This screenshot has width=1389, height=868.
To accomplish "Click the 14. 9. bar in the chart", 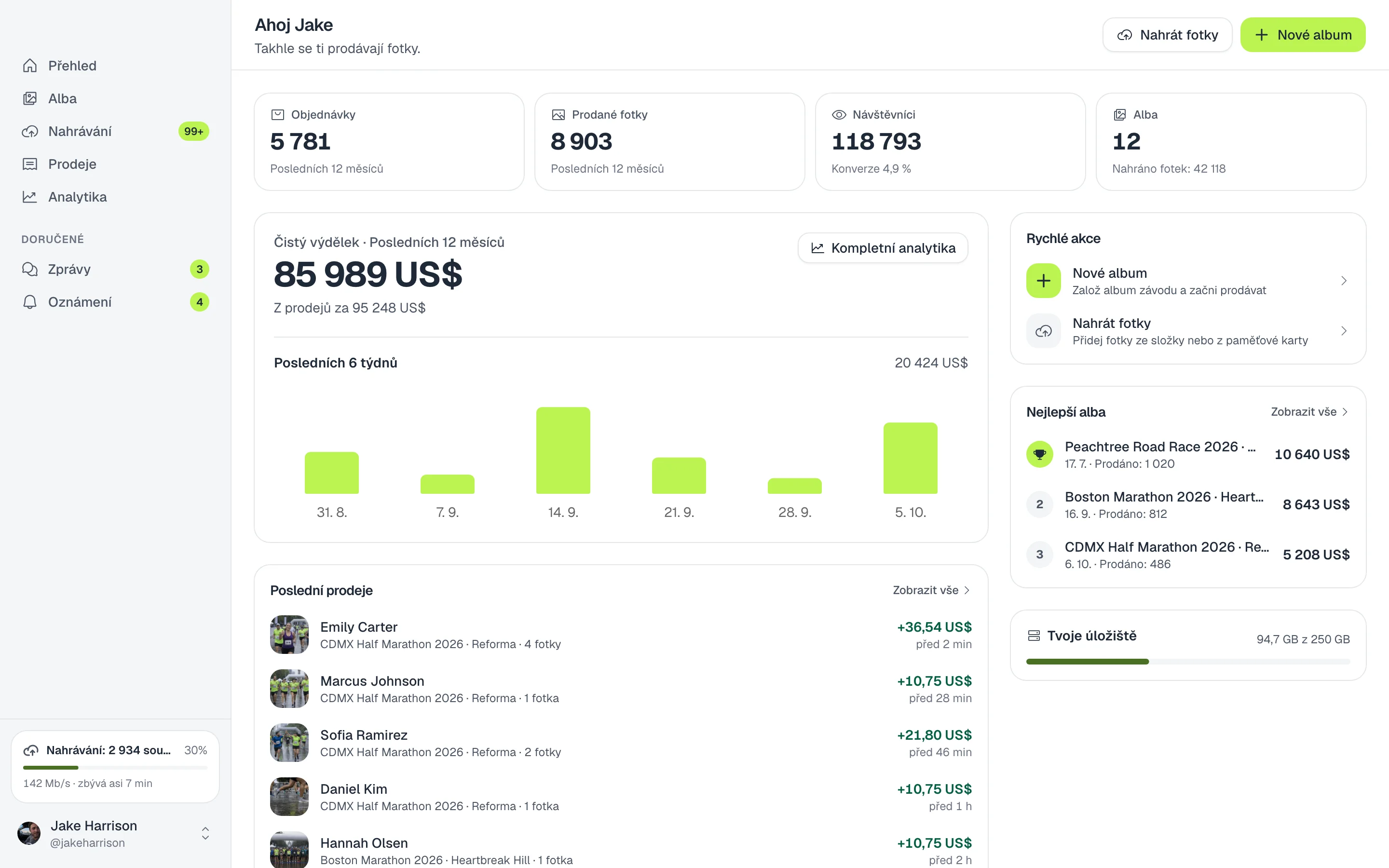I will pos(563,451).
